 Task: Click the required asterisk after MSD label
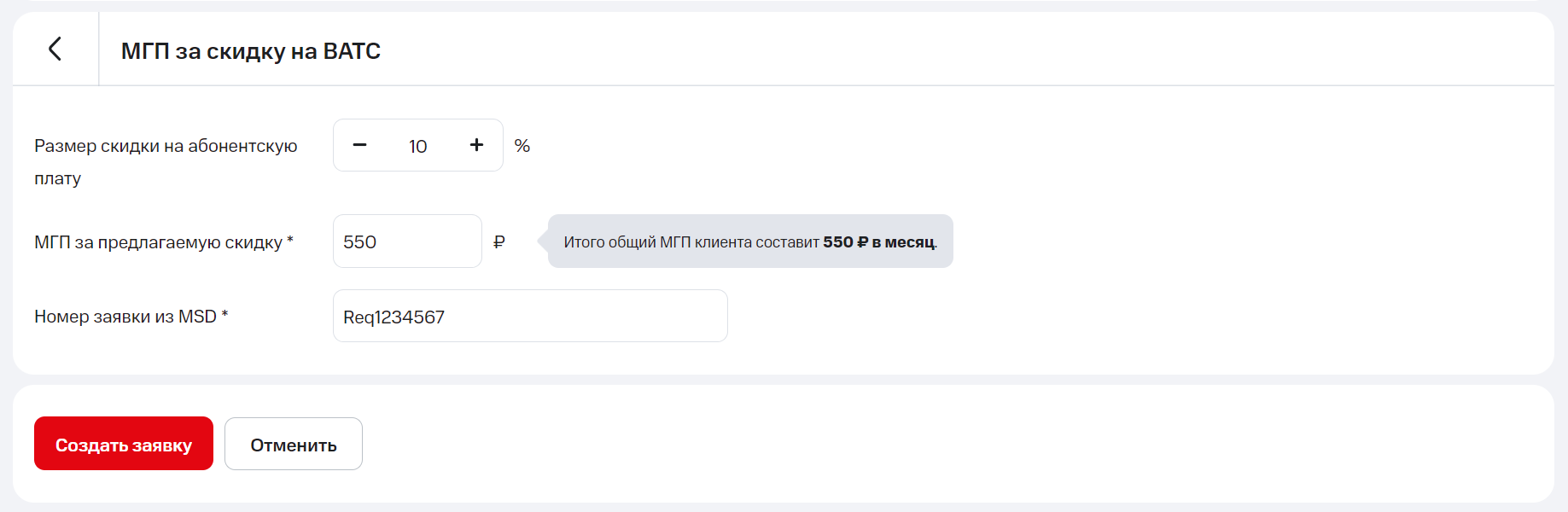224,315
